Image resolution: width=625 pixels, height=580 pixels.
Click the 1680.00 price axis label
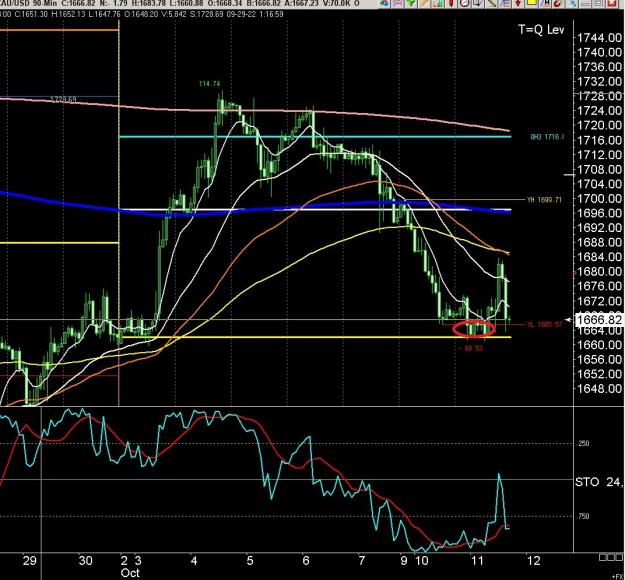[599, 271]
